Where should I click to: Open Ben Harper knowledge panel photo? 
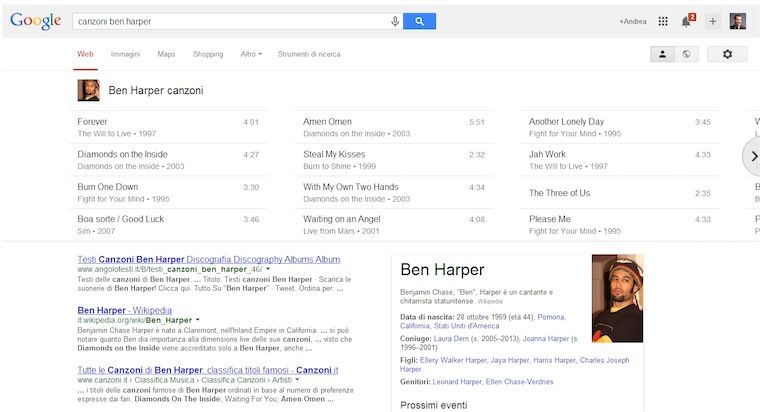[x=618, y=298]
